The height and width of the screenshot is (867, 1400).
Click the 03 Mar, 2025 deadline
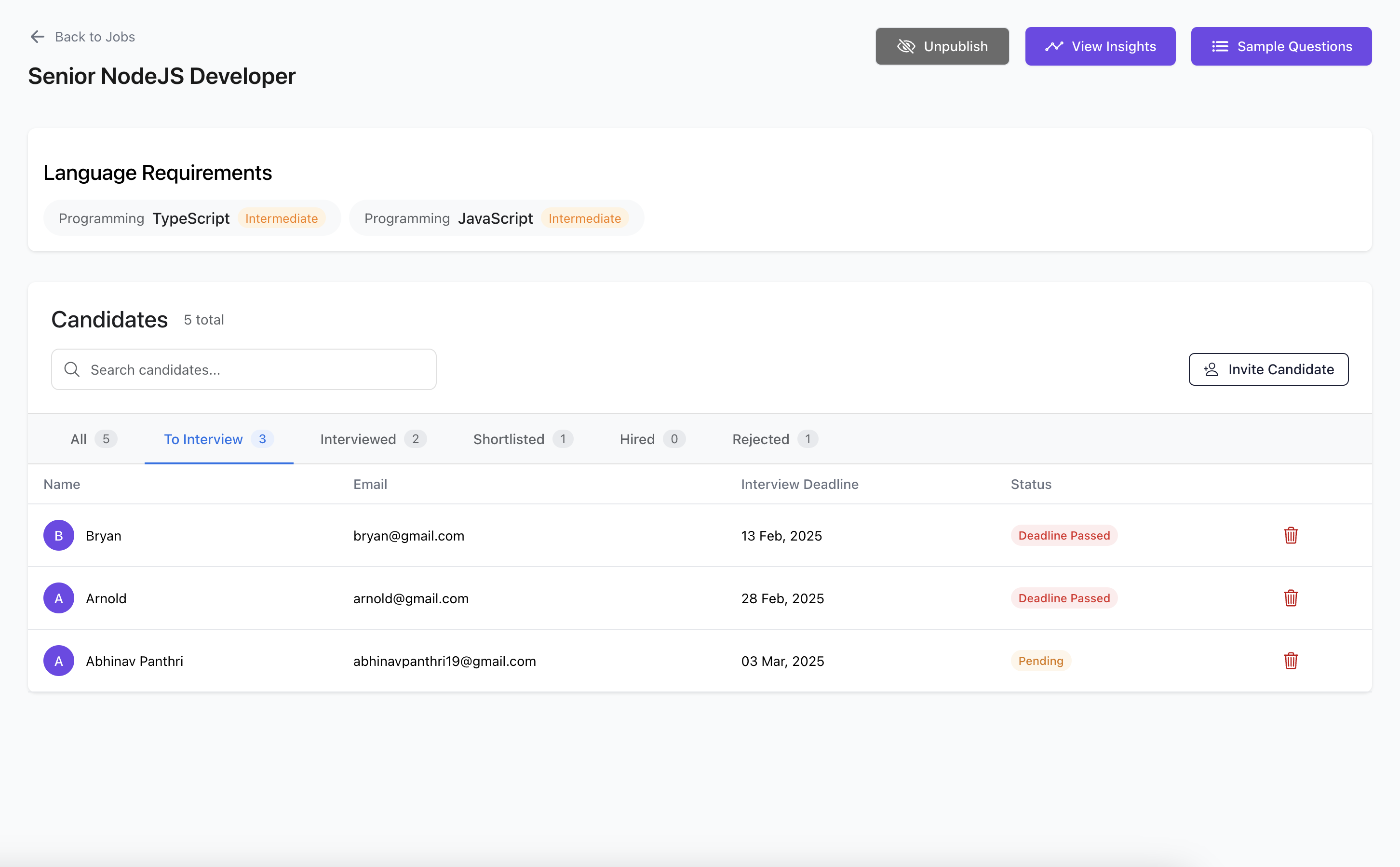point(782,661)
